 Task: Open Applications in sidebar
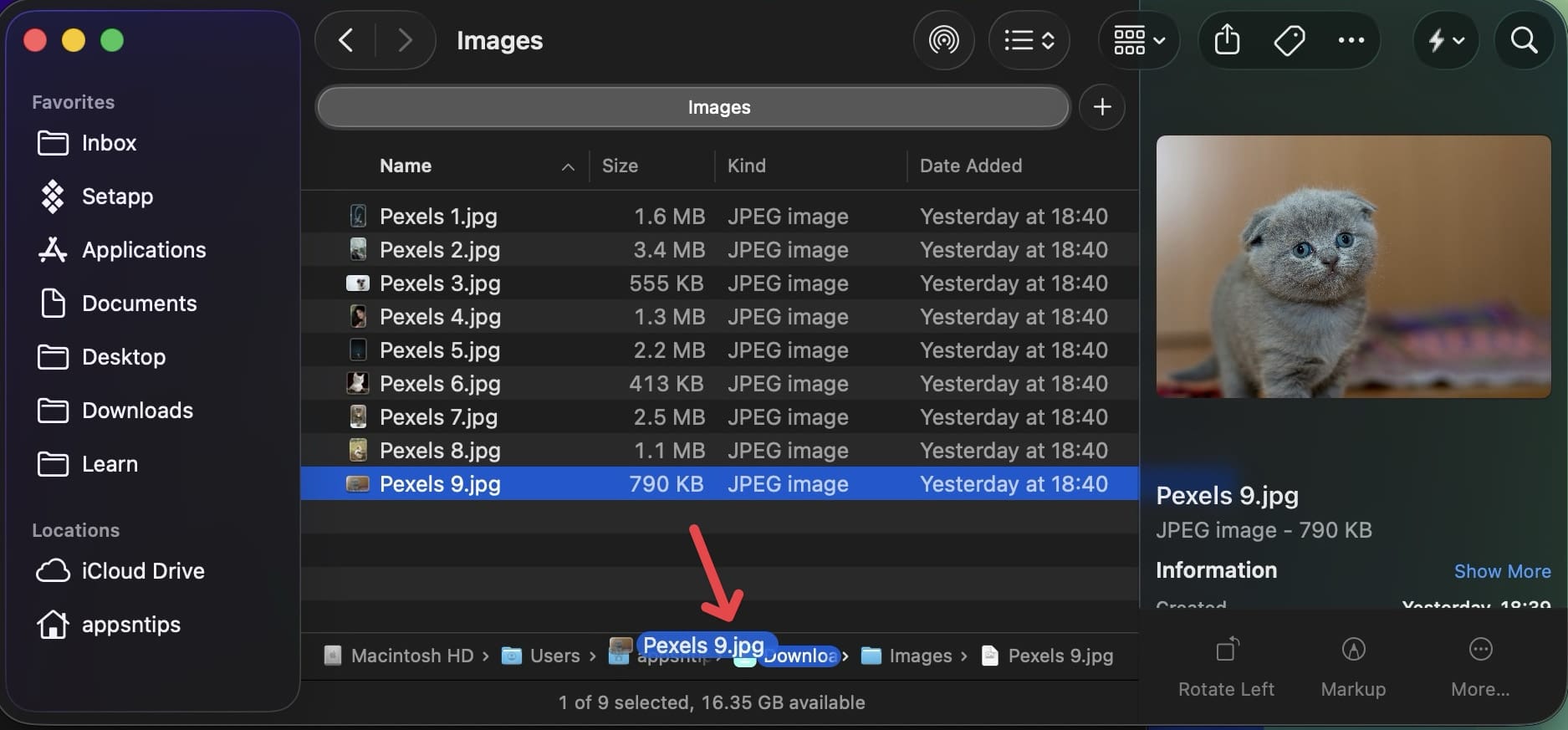click(122, 250)
